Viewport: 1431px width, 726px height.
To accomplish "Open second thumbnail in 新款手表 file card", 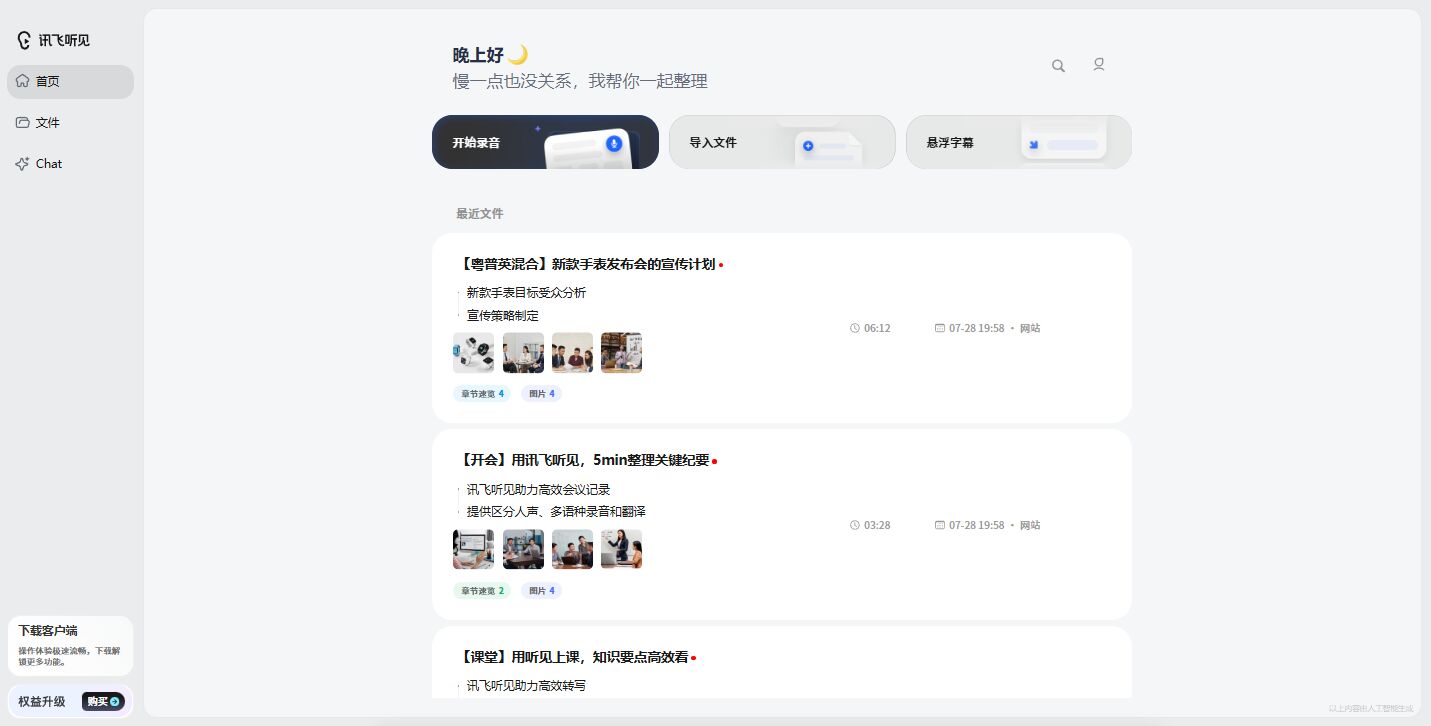I will point(523,353).
